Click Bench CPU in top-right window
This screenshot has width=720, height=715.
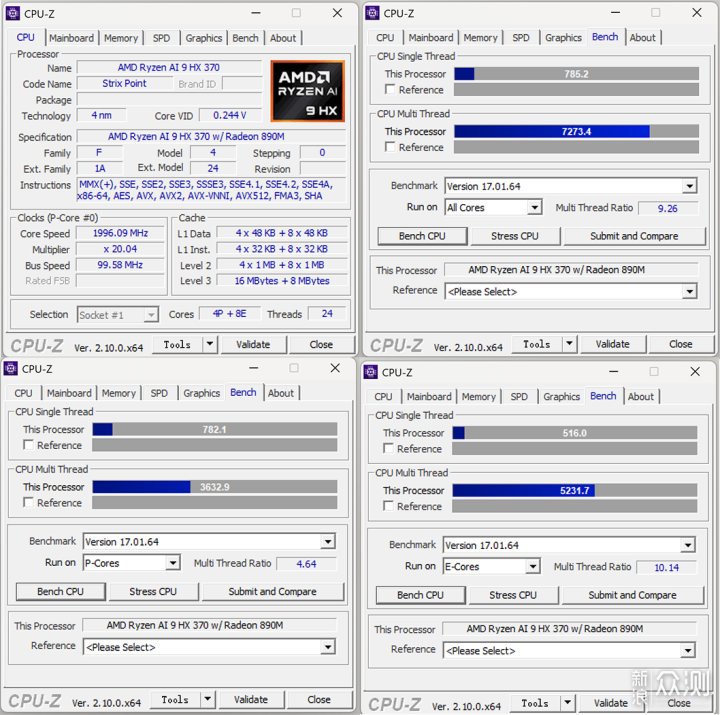422,236
